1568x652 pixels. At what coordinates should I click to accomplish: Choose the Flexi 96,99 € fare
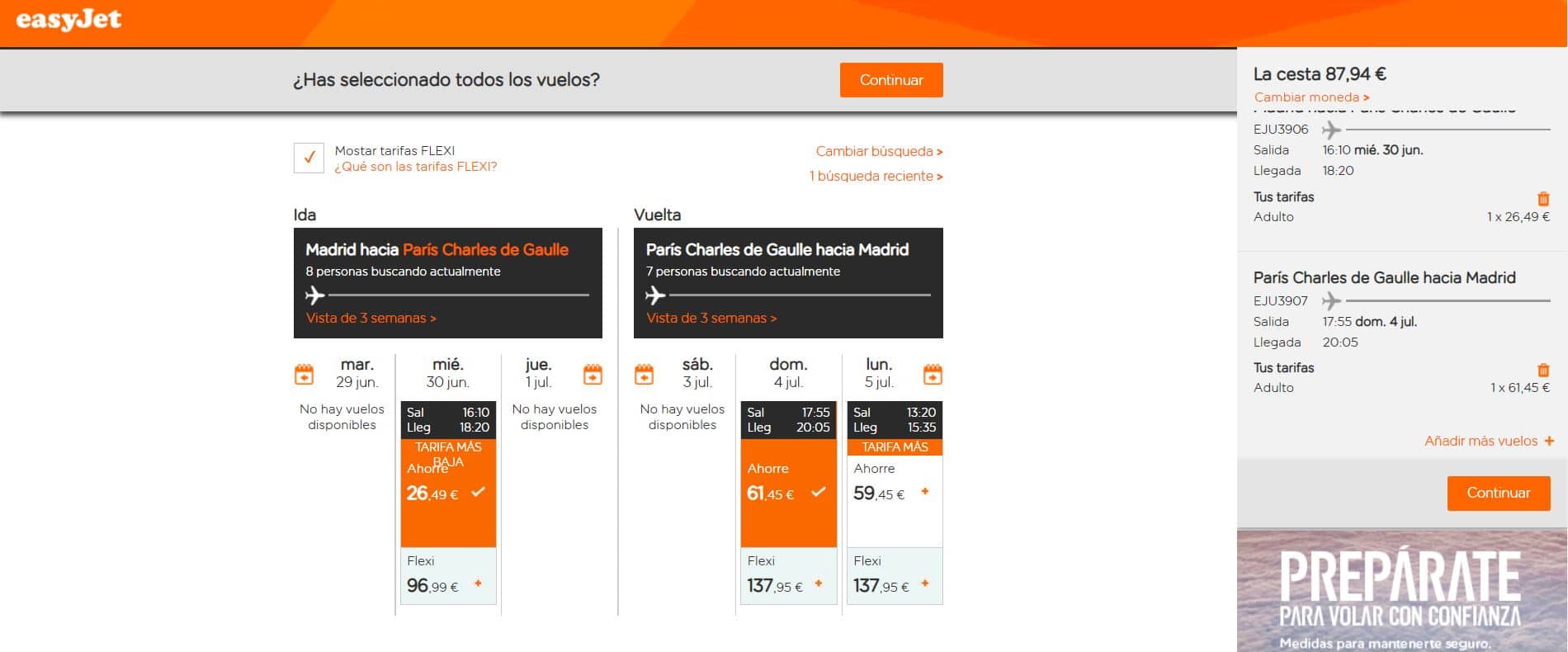pos(448,576)
